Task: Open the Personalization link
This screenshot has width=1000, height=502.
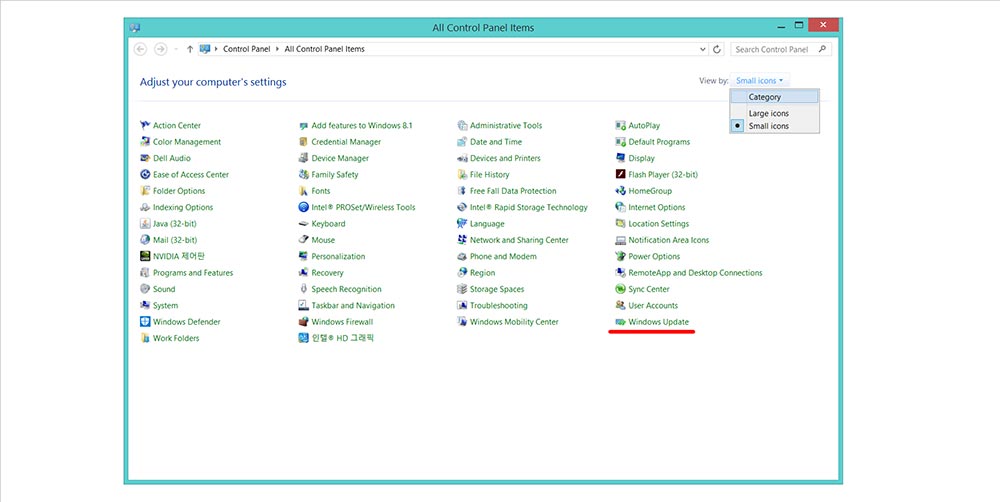Action: 338,256
